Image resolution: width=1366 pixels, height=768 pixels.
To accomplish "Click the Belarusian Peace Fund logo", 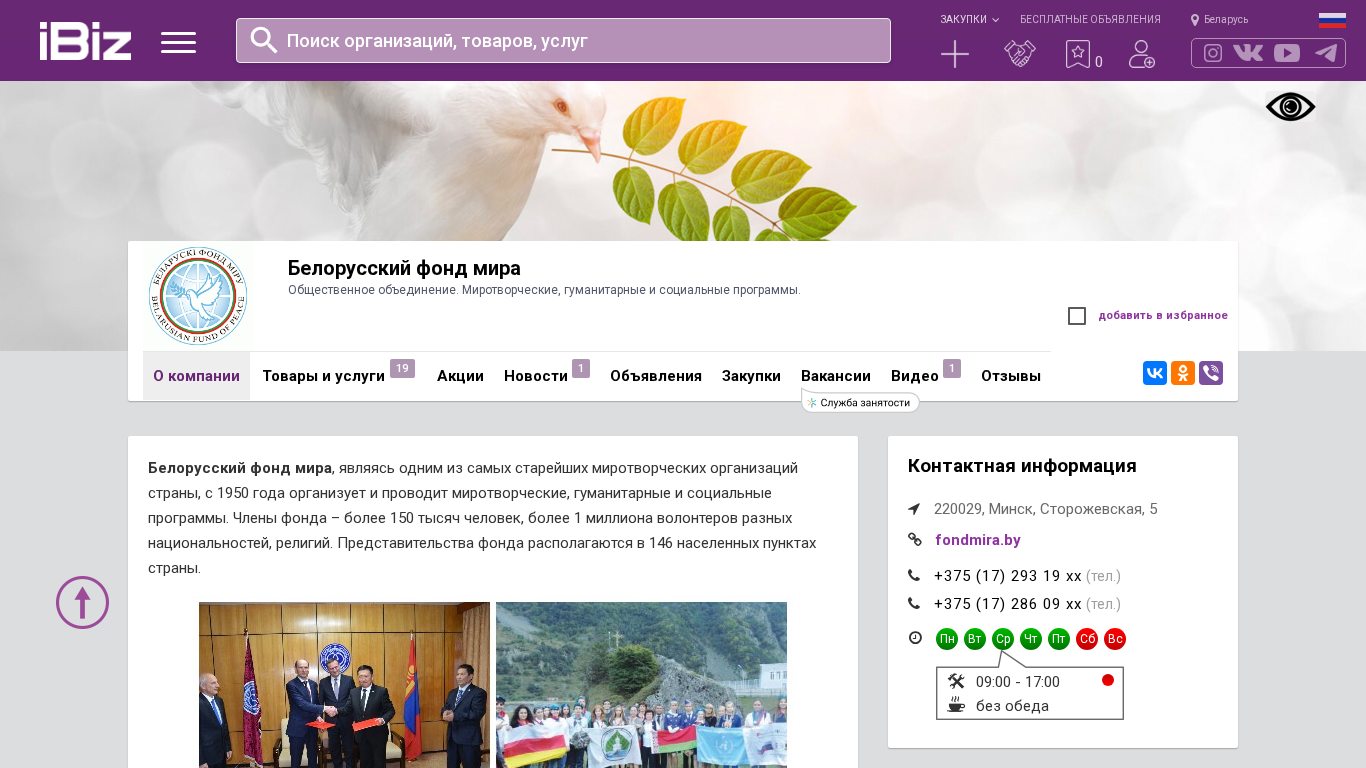I will point(198,296).
